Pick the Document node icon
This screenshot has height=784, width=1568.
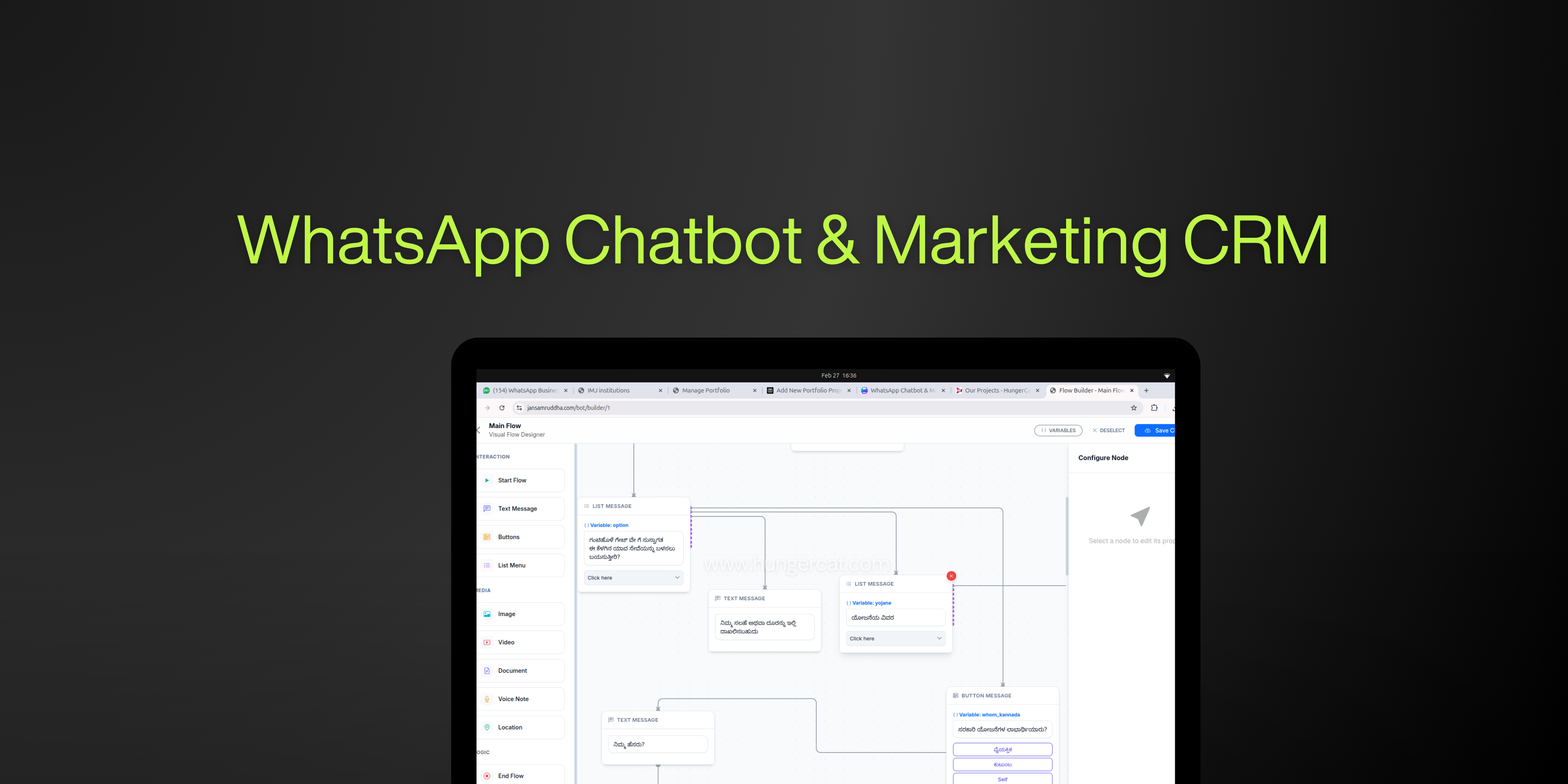click(486, 670)
